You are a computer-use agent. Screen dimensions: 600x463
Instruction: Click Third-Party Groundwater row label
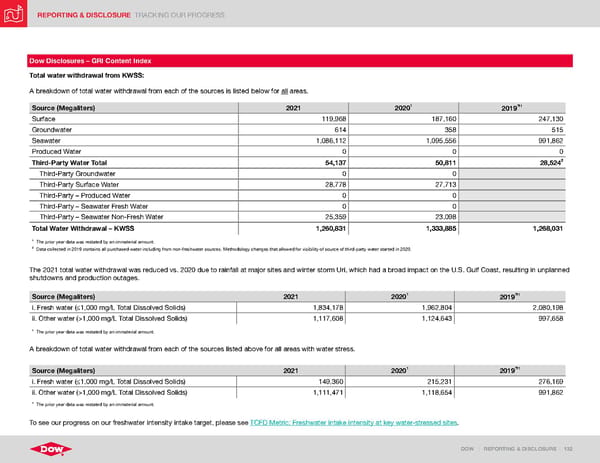tap(77, 174)
